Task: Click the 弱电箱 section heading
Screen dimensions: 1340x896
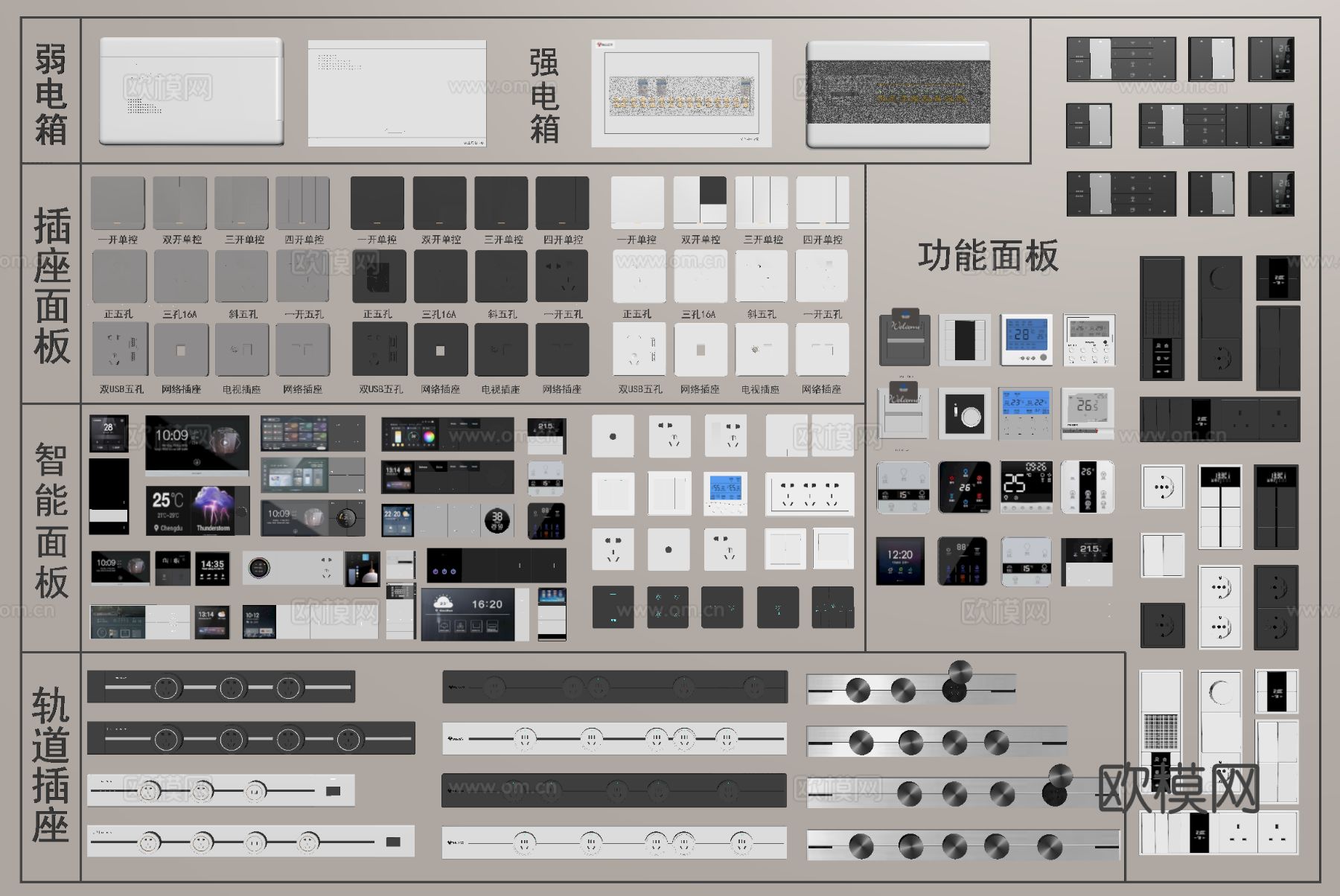Action: 51,95
